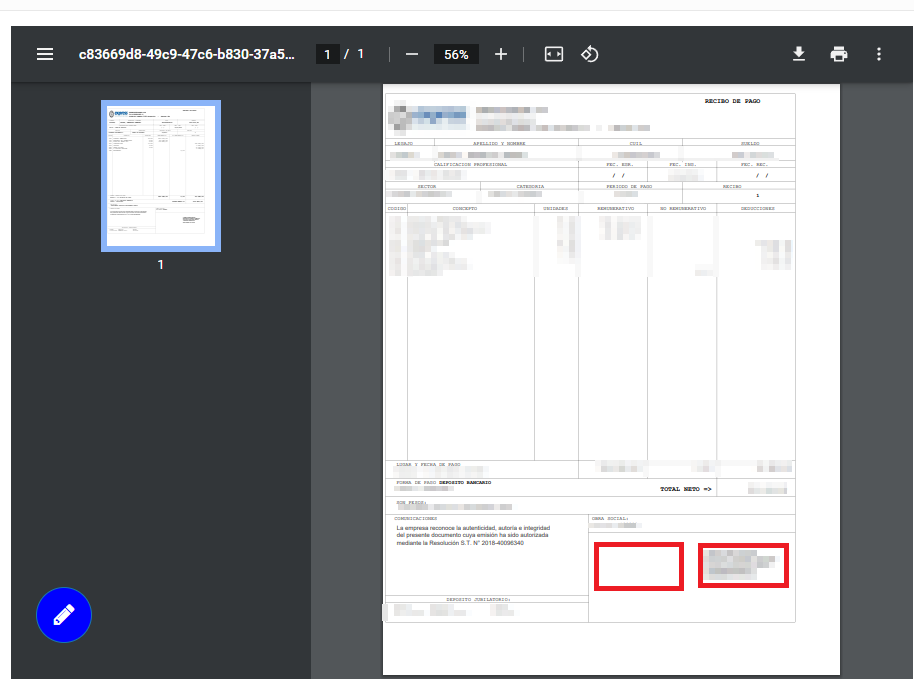Click the empty red signature box
Viewport: 914px width, 682px height.
point(639,566)
